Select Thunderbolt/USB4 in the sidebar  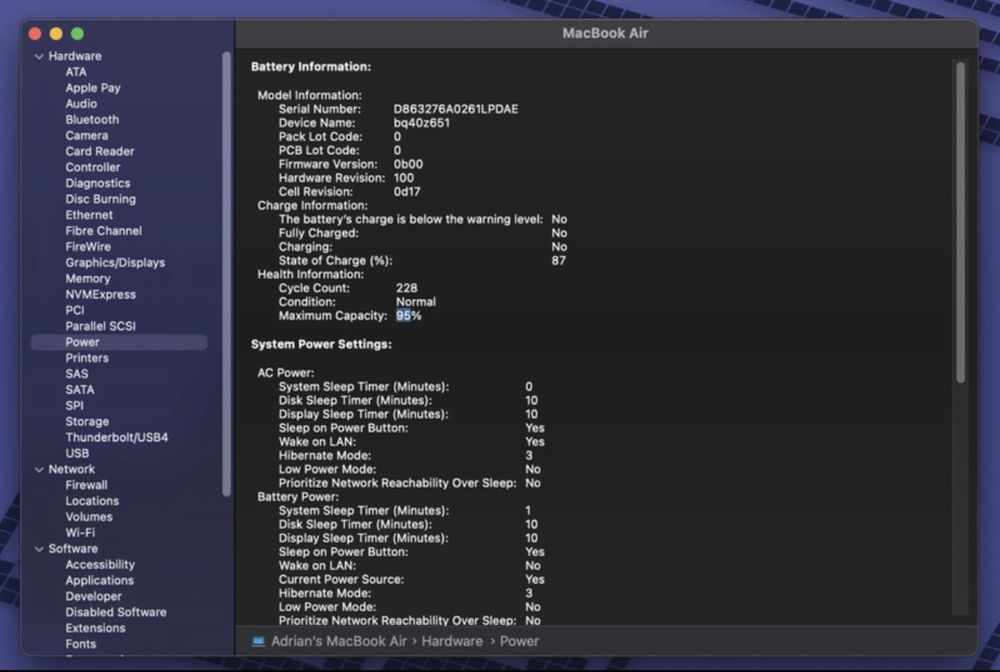click(x=117, y=438)
